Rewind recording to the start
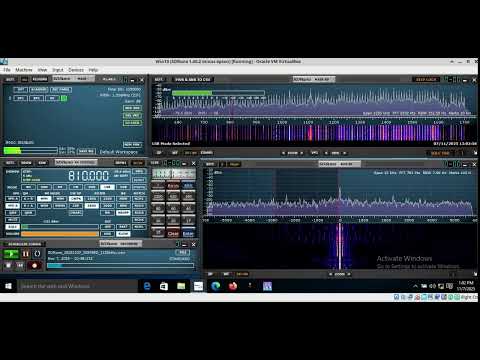The width and height of the screenshot is (480, 360). 20,265
